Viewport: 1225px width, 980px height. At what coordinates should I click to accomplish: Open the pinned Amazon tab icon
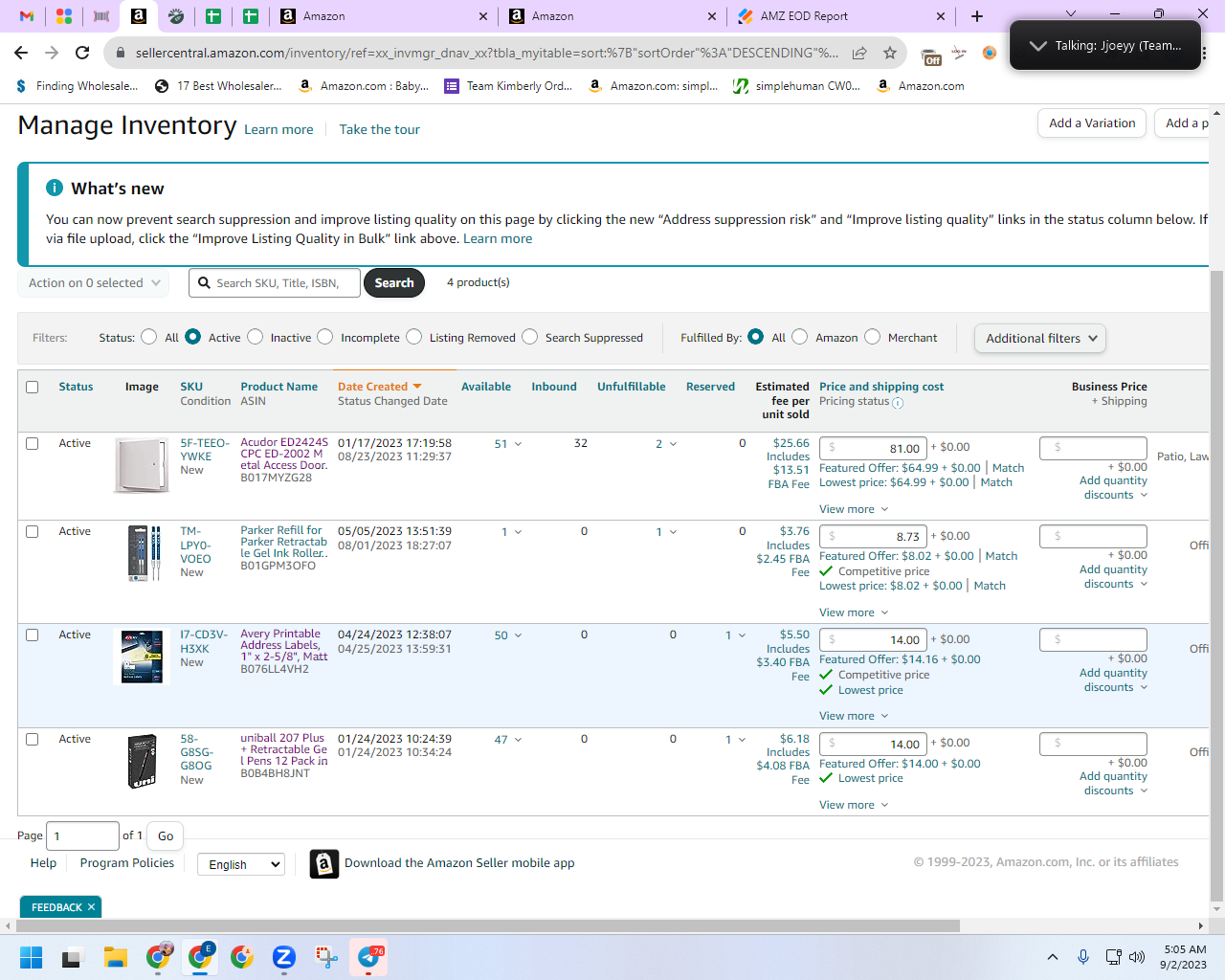point(139,16)
